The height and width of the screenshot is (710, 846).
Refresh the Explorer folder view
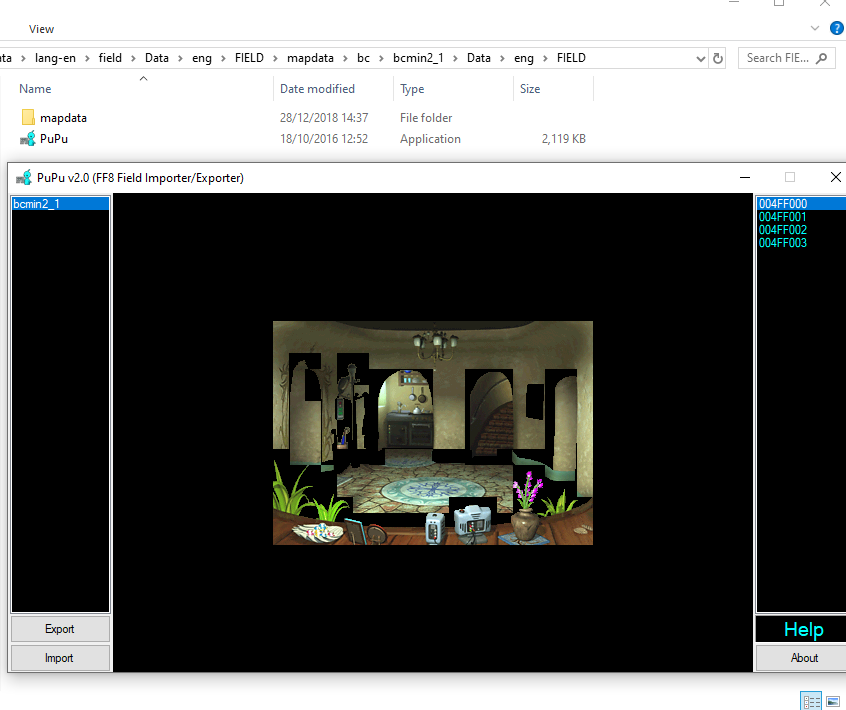point(718,58)
